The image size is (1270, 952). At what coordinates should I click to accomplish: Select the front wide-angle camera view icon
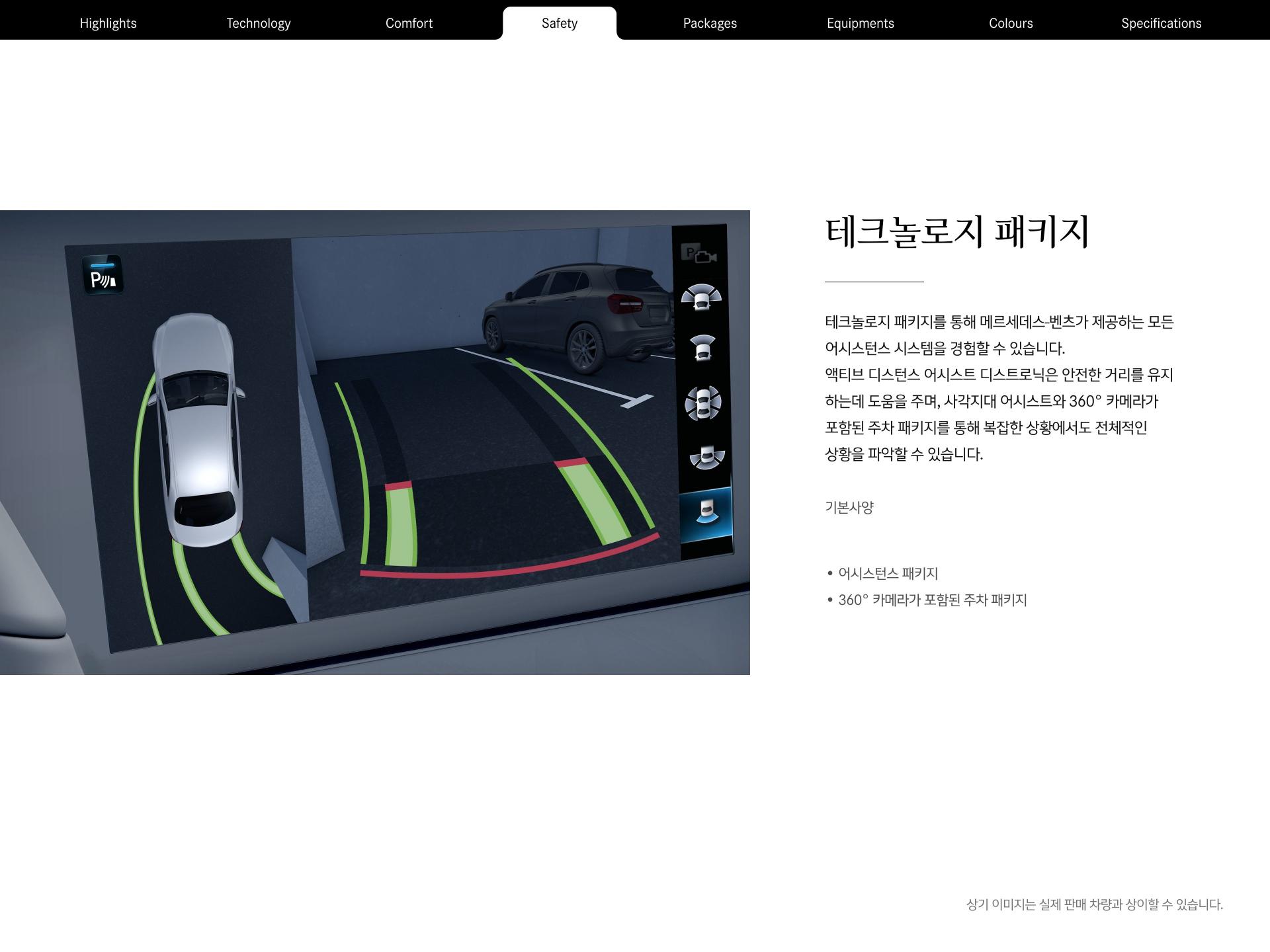click(701, 297)
